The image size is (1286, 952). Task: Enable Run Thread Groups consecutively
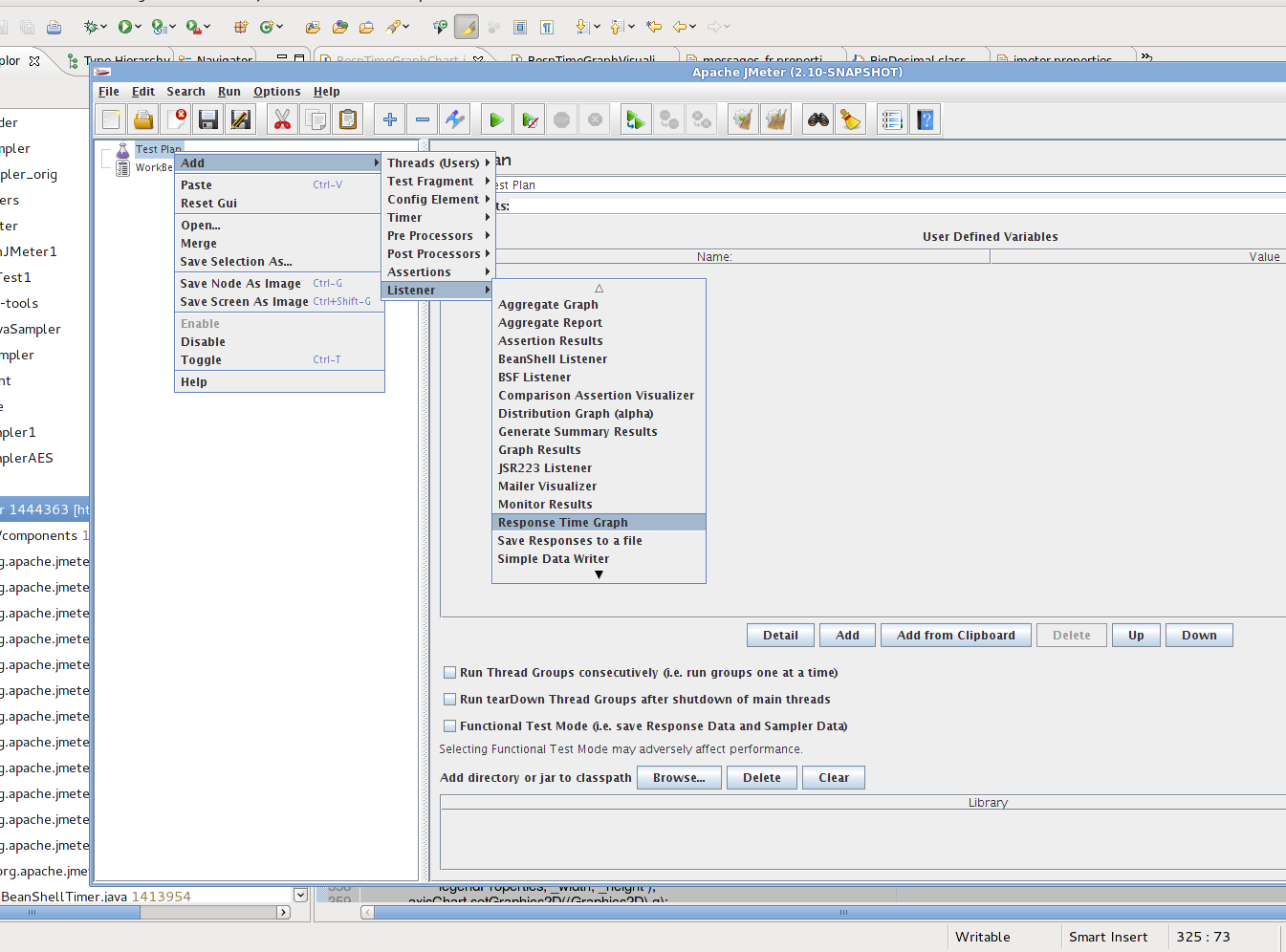tap(449, 672)
